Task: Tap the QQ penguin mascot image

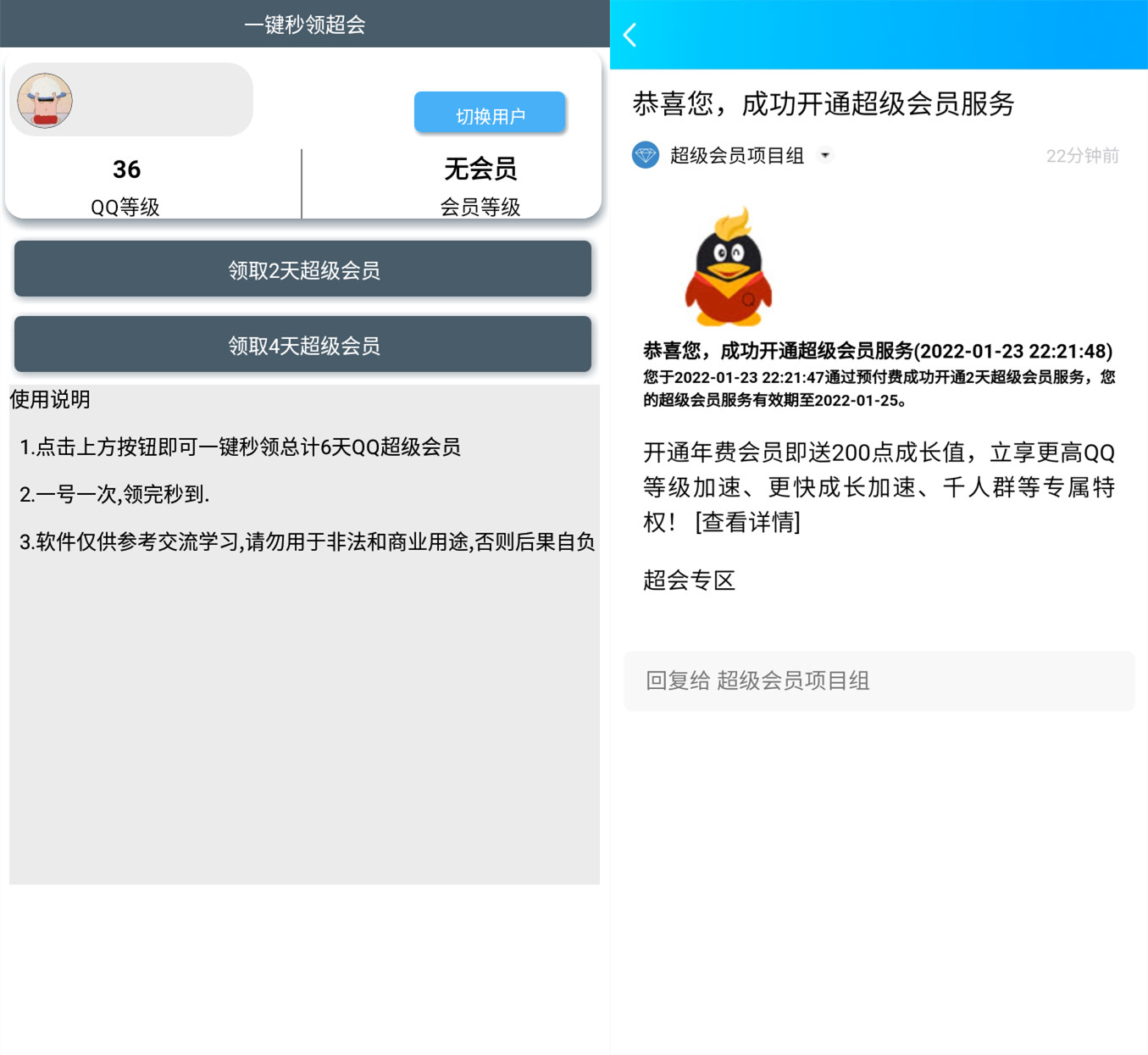Action: [728, 268]
